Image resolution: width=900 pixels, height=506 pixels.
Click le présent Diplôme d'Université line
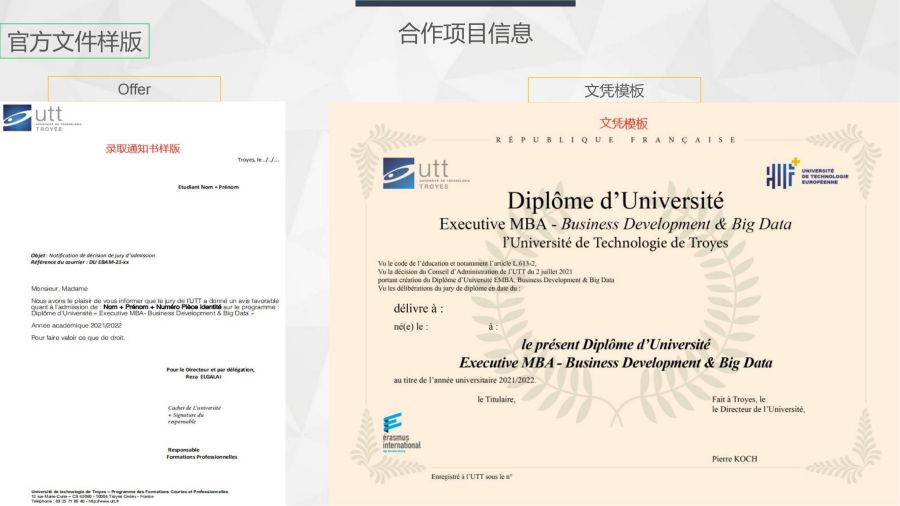coord(615,344)
